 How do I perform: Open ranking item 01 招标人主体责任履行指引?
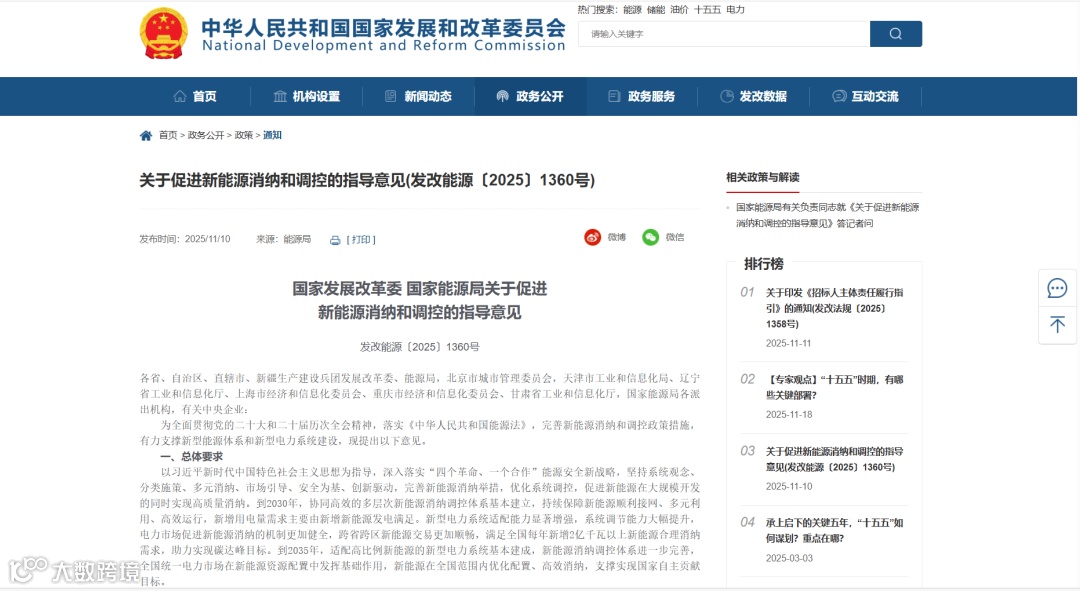click(x=834, y=308)
